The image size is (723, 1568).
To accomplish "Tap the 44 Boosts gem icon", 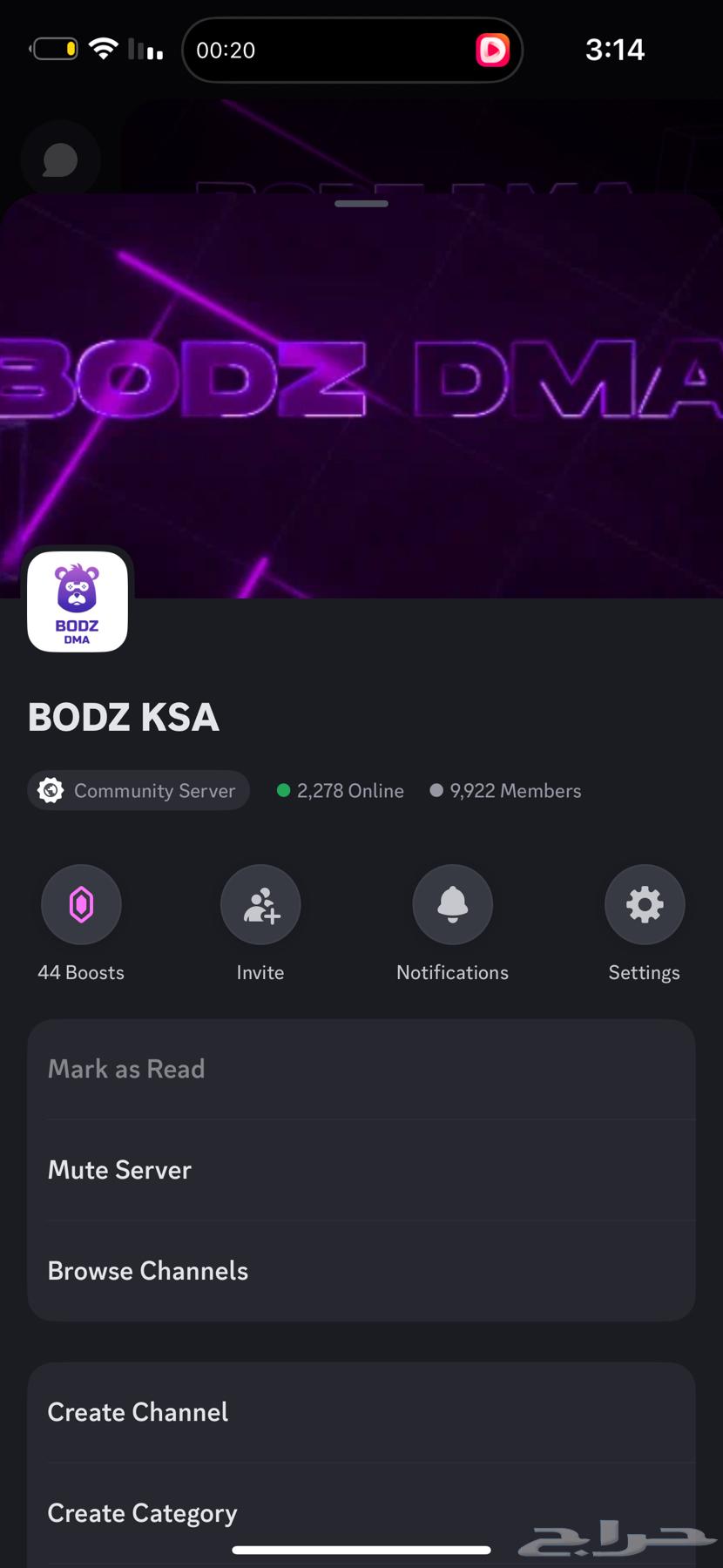I will point(81,904).
